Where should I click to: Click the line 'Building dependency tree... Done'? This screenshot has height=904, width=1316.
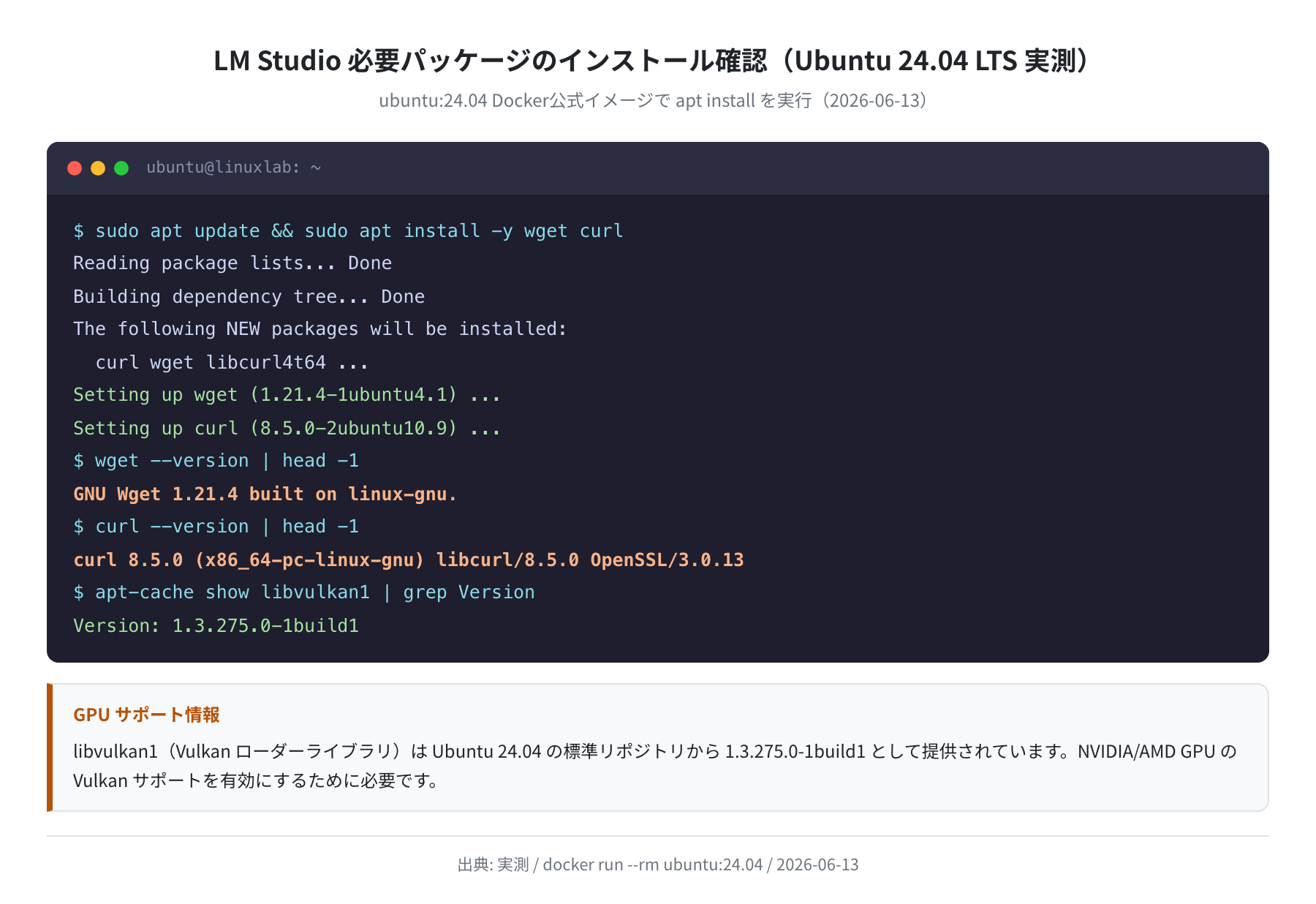[249, 297]
